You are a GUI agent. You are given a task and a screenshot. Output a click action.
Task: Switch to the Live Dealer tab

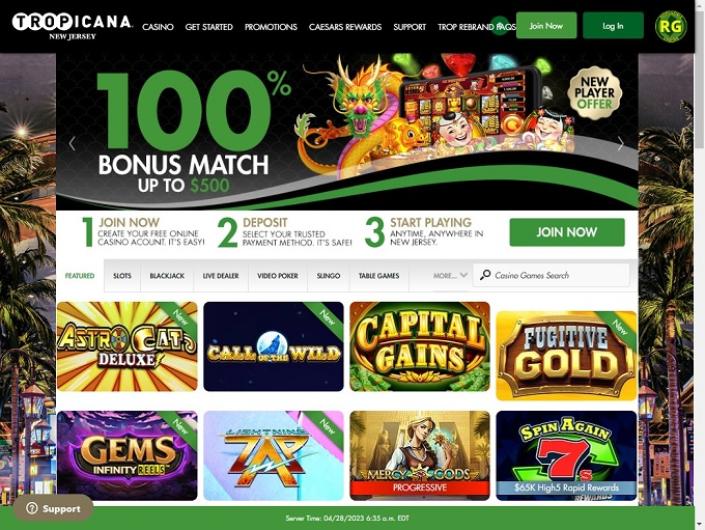click(221, 276)
